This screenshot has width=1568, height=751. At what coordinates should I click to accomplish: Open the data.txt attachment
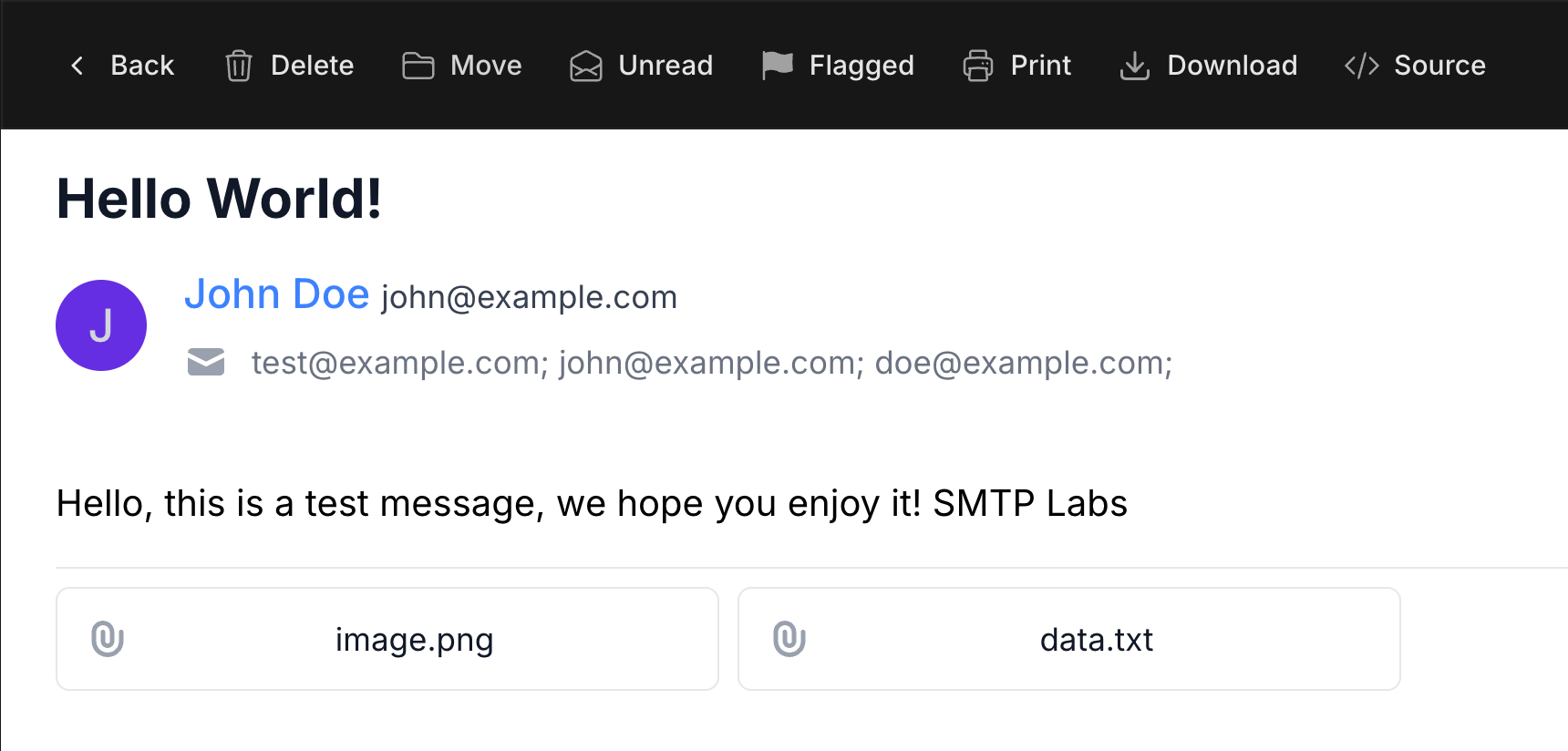click(1096, 640)
